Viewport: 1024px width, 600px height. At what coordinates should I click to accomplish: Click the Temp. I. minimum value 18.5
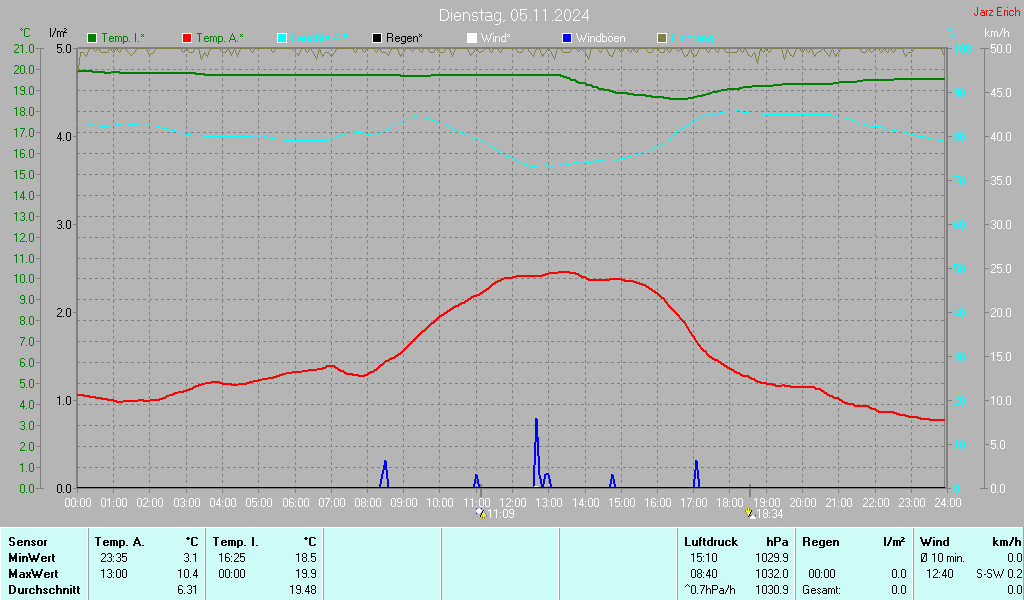(x=306, y=558)
